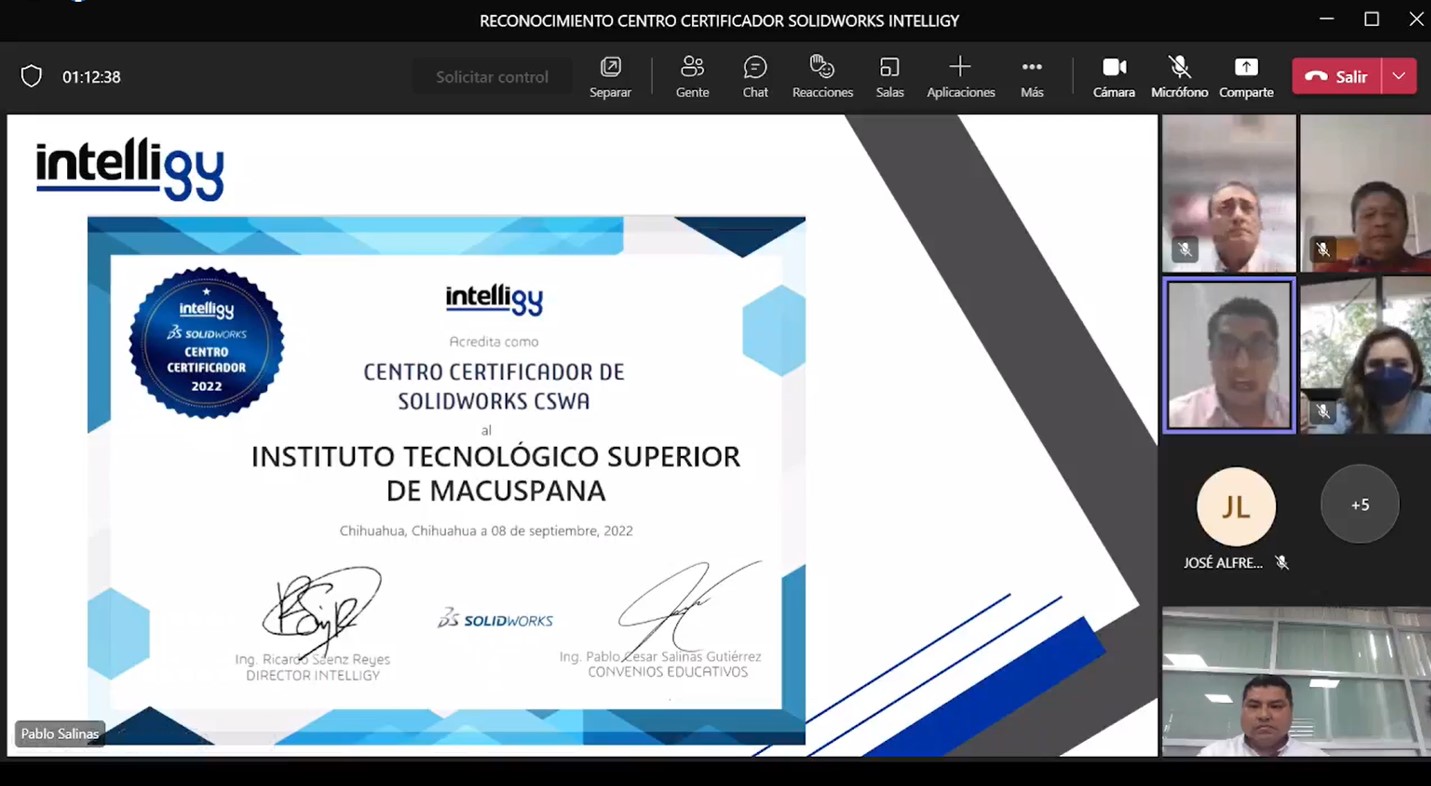Select the highlighted speaker video with glasses
1431x786 pixels.
(x=1229, y=356)
